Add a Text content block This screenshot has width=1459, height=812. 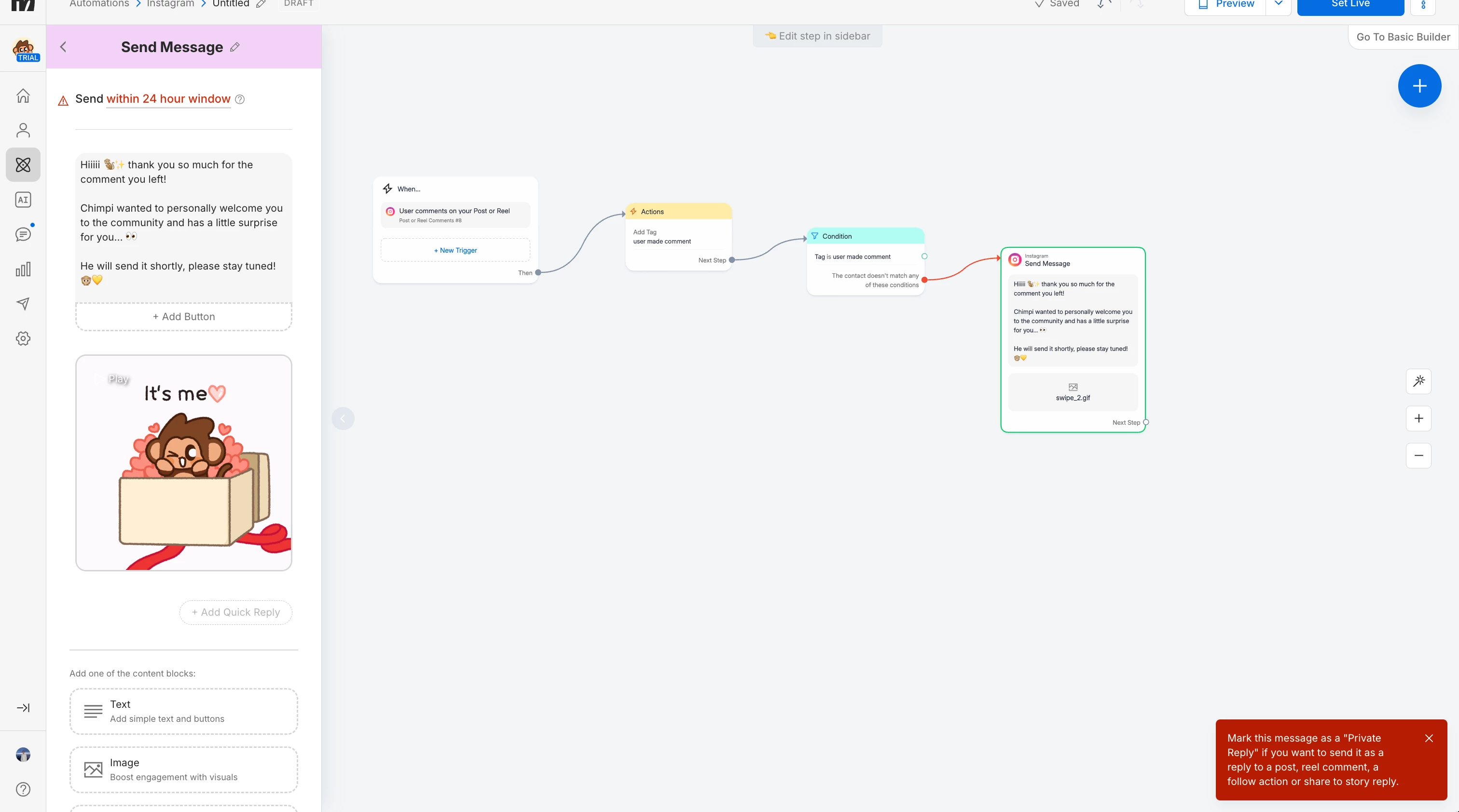click(x=183, y=711)
